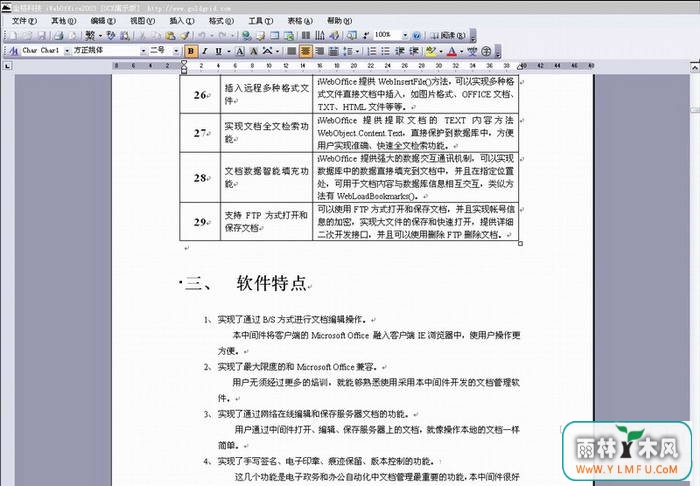The width and height of the screenshot is (700, 486).
Task: Expand the line spacing dropdown arrow
Action: (357, 51)
